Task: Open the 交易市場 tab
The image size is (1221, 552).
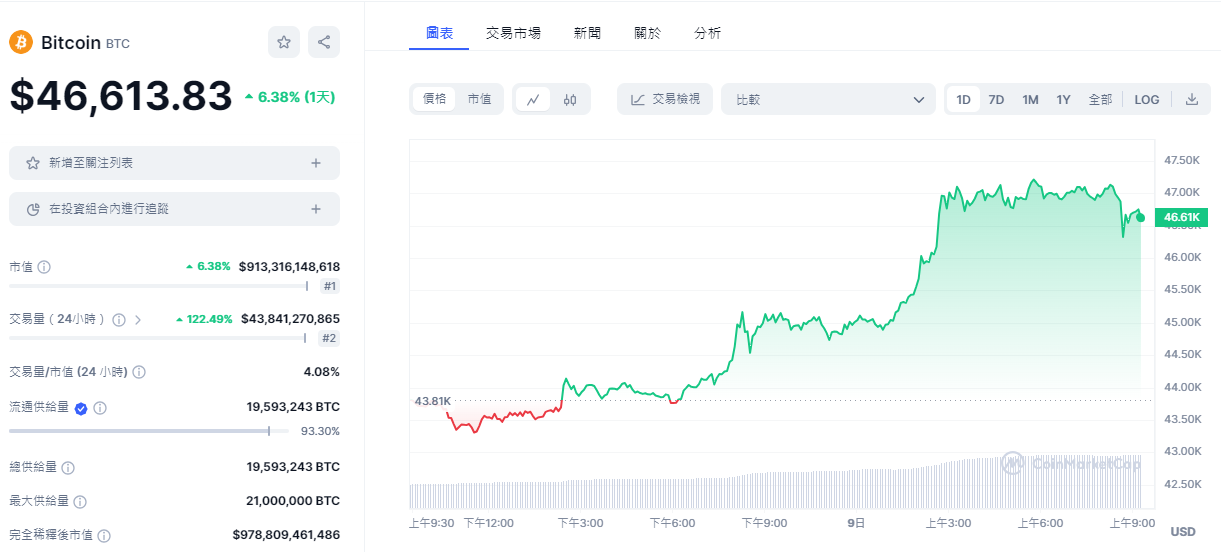Action: click(513, 33)
